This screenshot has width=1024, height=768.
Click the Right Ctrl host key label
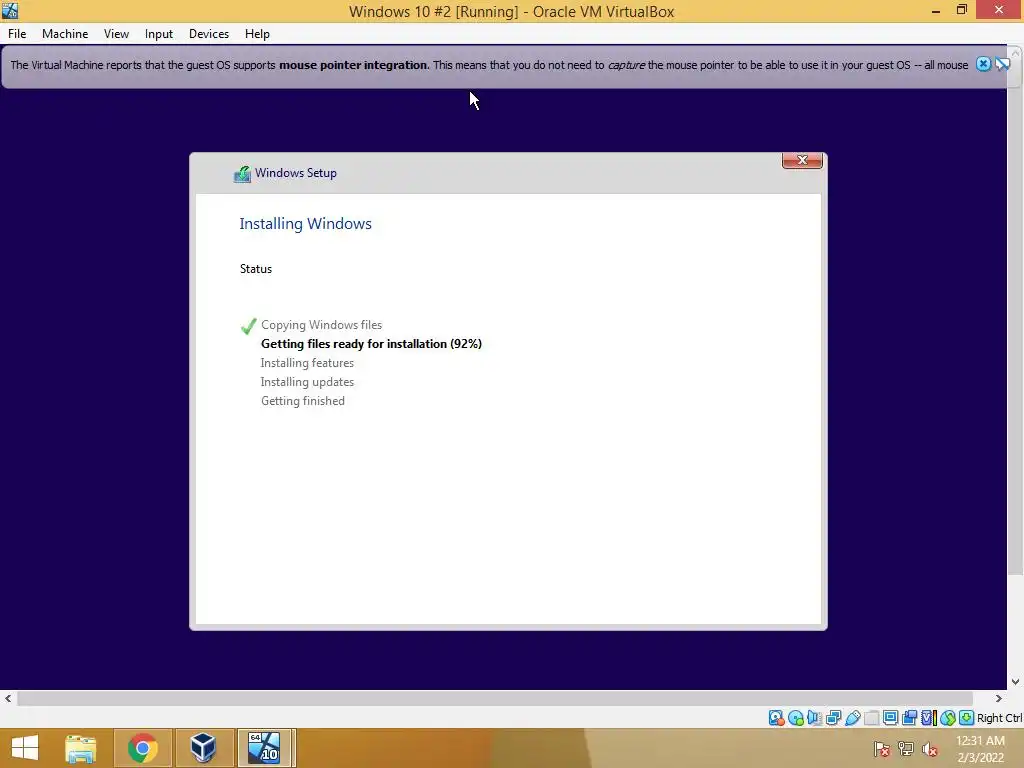(999, 718)
